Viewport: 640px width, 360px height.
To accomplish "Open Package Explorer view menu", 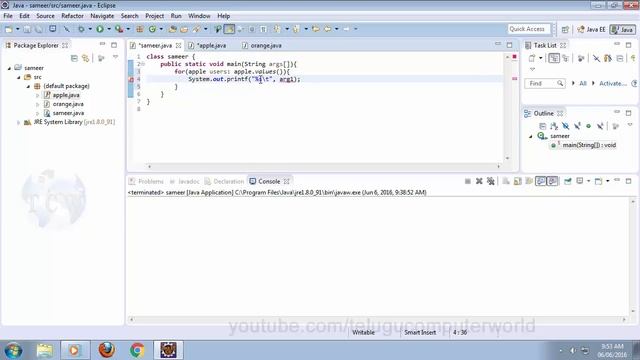I will (x=116, y=58).
